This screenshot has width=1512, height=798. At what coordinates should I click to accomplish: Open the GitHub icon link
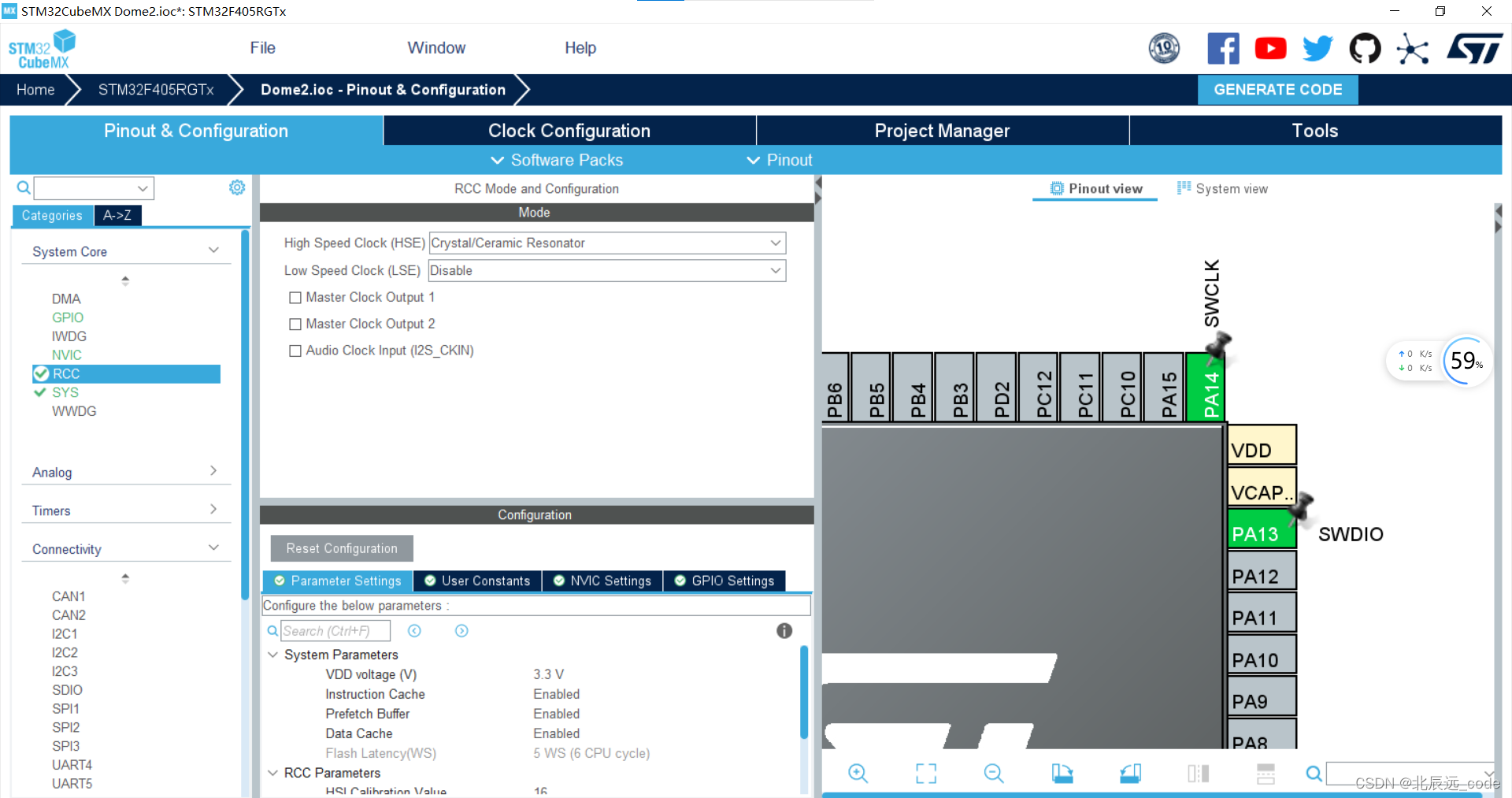tap(1365, 48)
